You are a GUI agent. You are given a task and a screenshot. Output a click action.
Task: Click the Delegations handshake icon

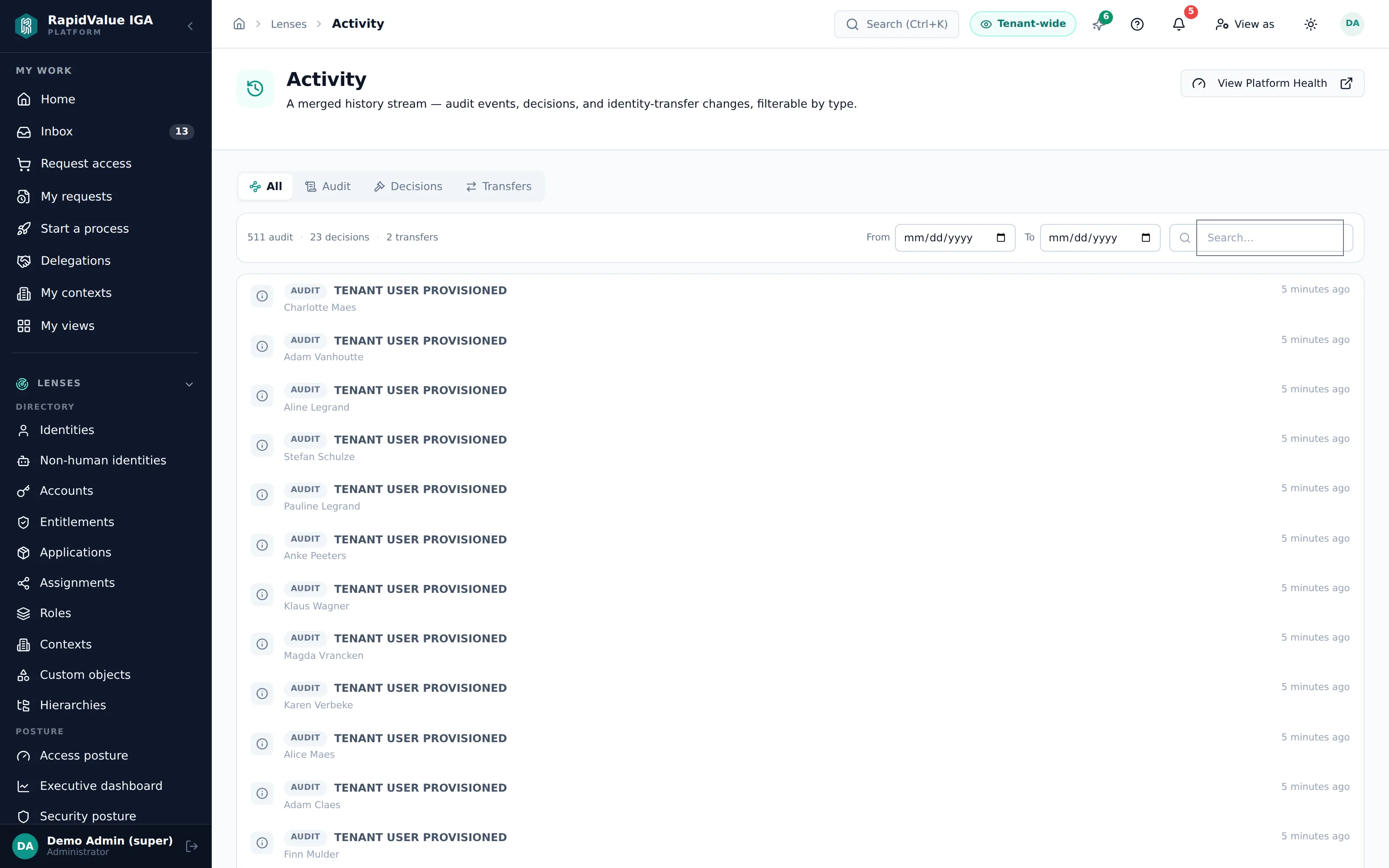[x=23, y=261]
